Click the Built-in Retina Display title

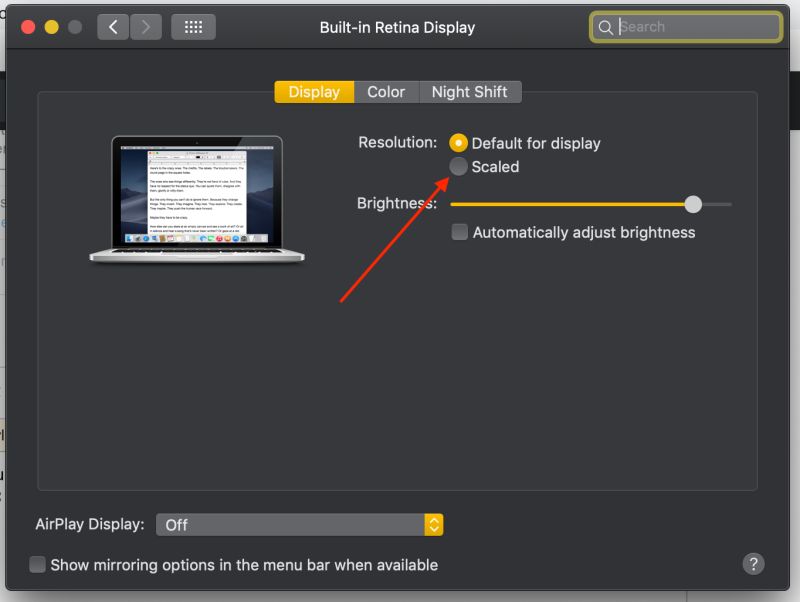pos(397,27)
